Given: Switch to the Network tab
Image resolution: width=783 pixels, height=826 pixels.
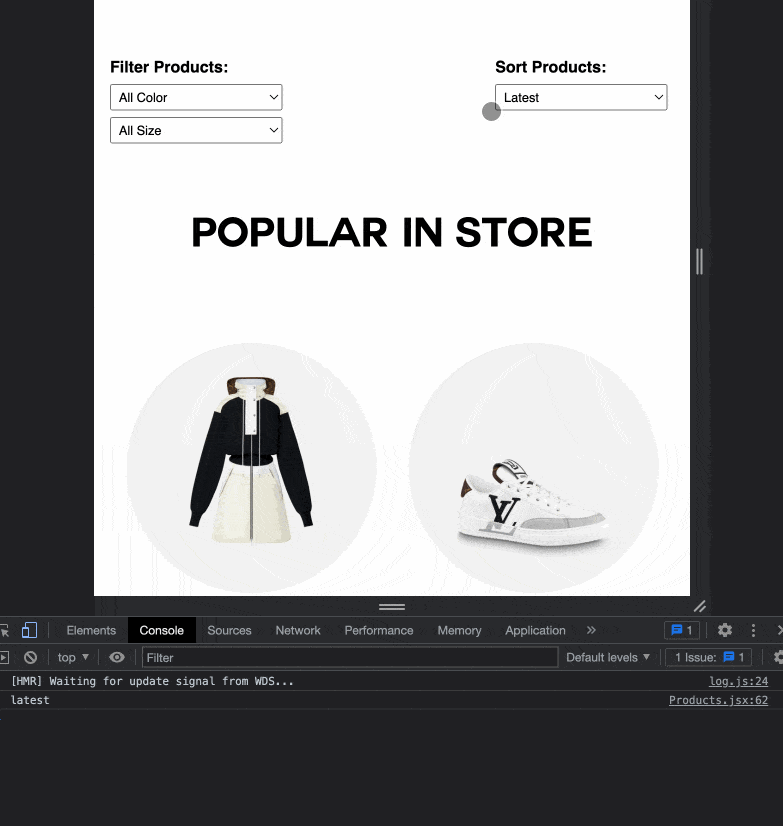Looking at the screenshot, I should pyautogui.click(x=298, y=630).
